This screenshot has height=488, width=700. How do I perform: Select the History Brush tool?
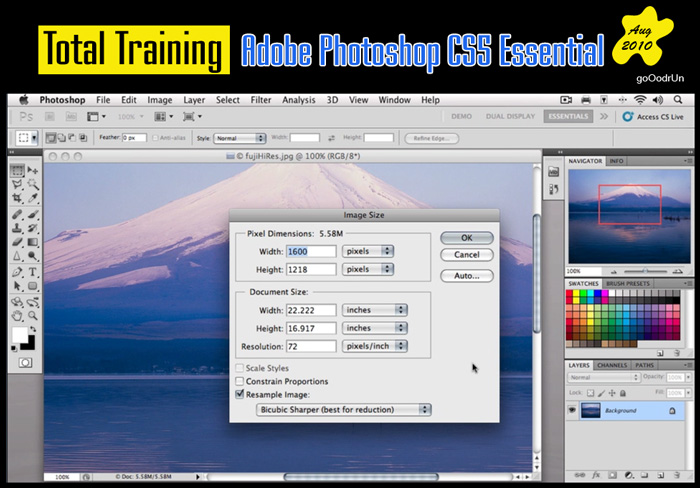[x=33, y=228]
